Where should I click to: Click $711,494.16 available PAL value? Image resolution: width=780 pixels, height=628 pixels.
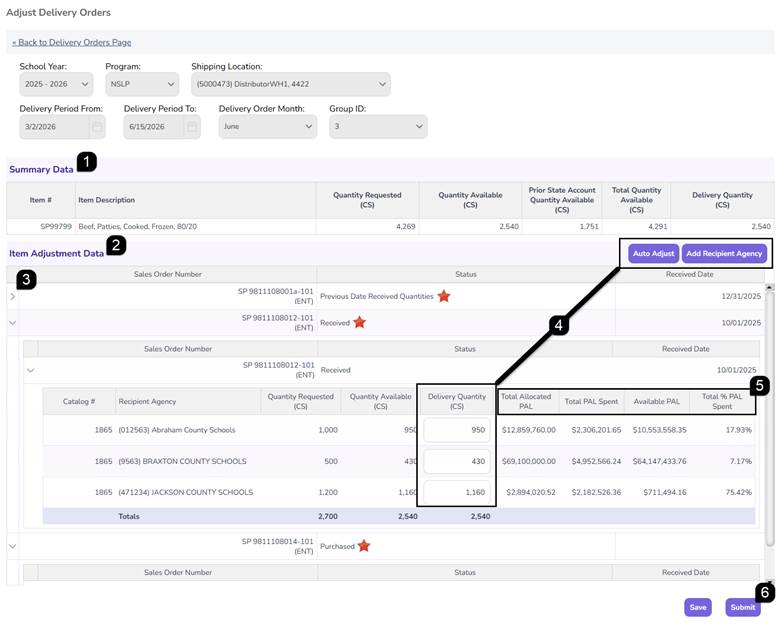tap(665, 492)
